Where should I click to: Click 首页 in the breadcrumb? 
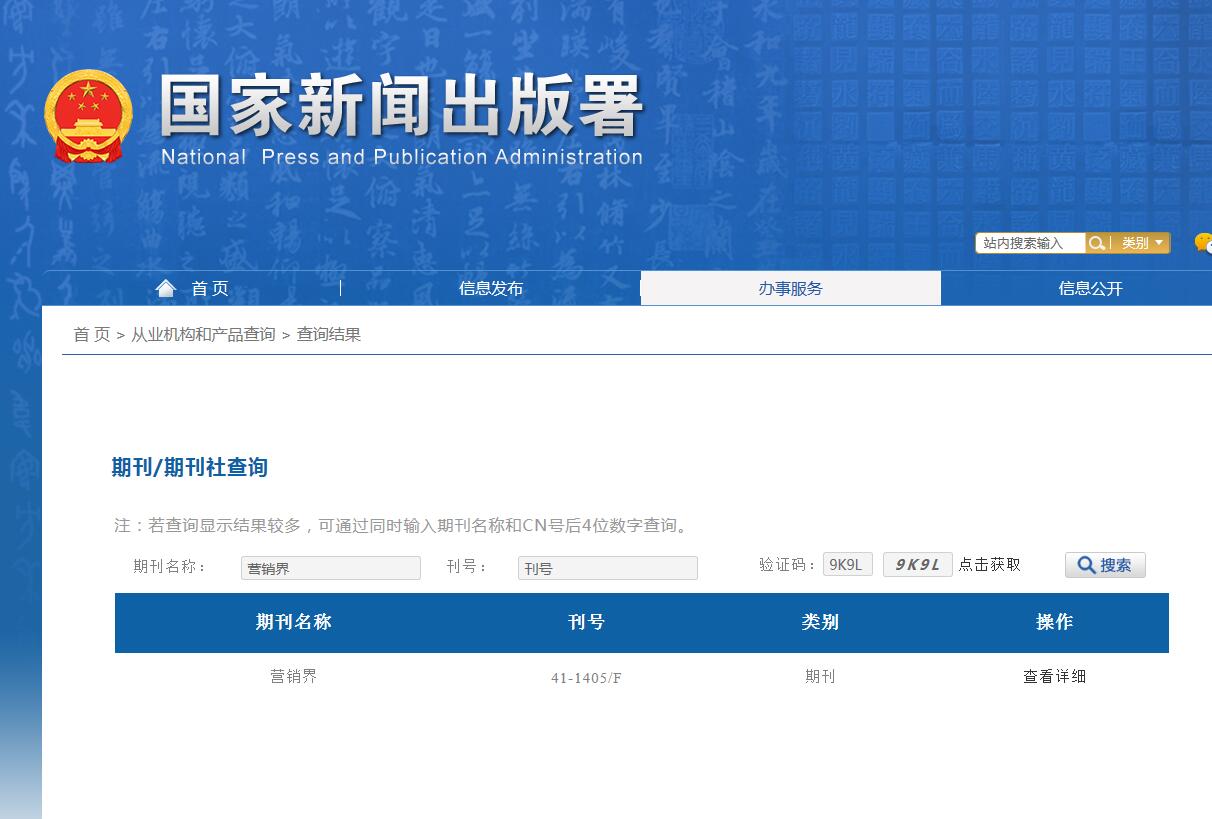[x=91, y=335]
